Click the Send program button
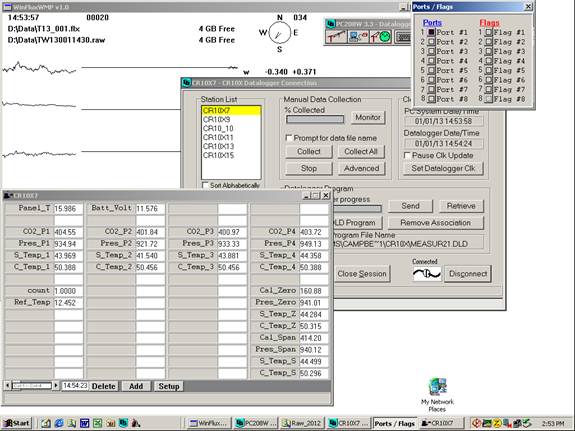 tap(410, 206)
